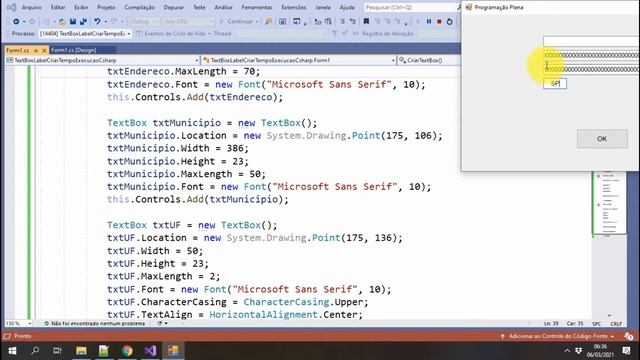Open the Extensões menu
Image resolution: width=640 pixels, height=360 pixels.
[293, 7]
